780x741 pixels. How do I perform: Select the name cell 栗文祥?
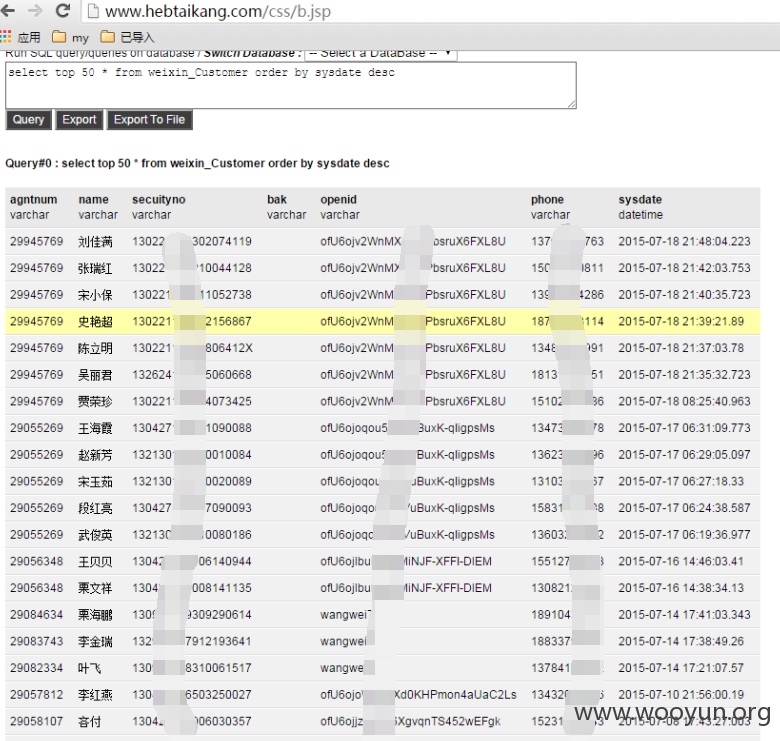pyautogui.click(x=95, y=588)
